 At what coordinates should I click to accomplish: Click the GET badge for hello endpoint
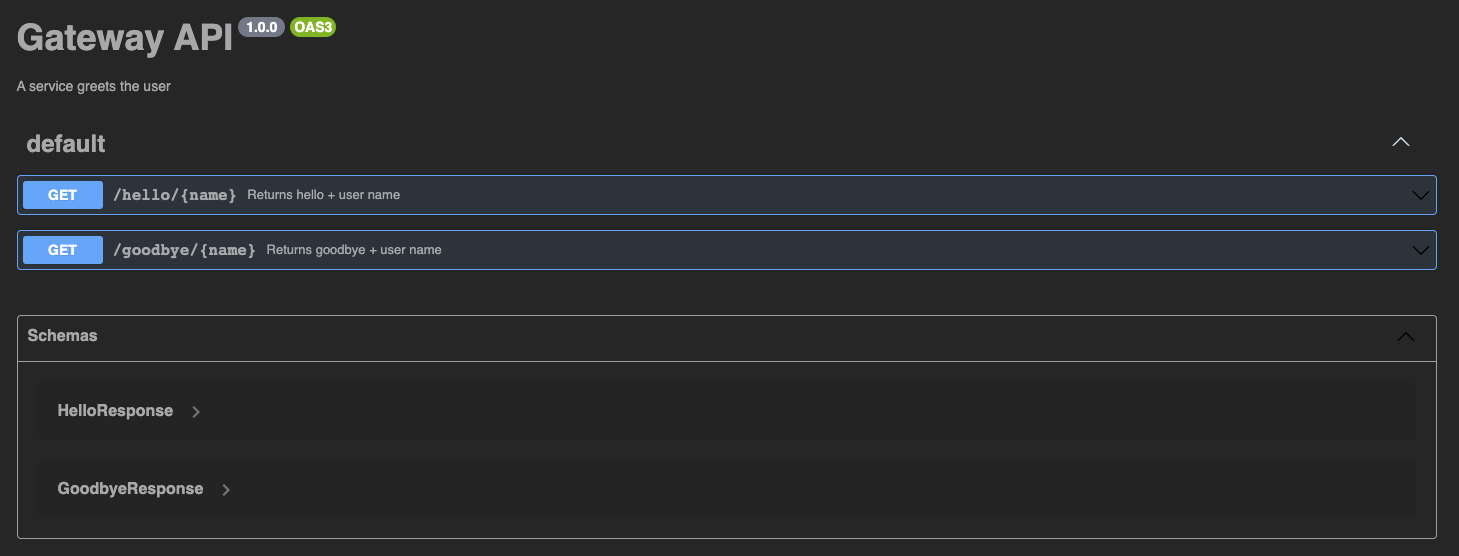pyautogui.click(x=63, y=195)
